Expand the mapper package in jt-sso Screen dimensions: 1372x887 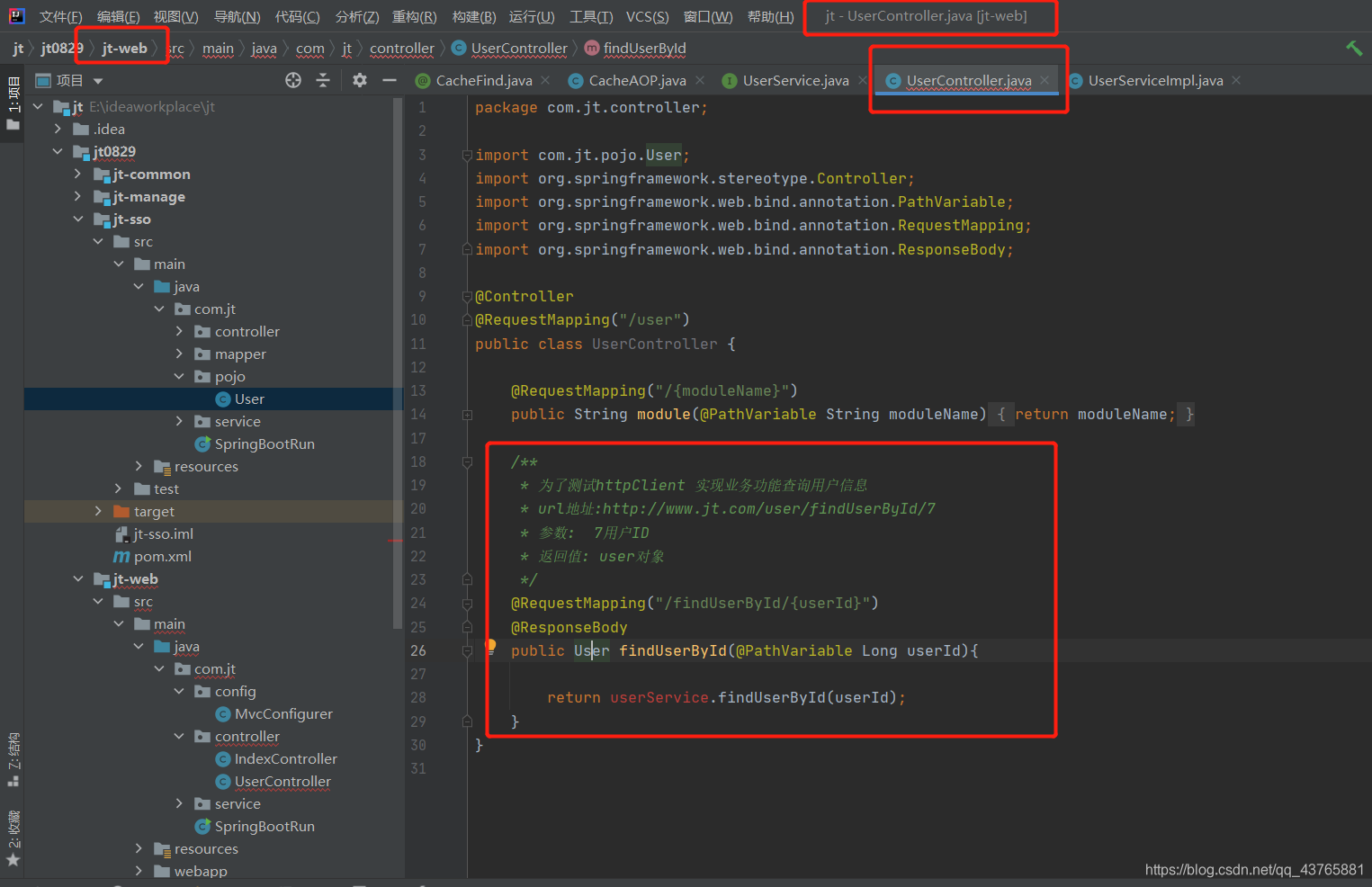pyautogui.click(x=179, y=354)
